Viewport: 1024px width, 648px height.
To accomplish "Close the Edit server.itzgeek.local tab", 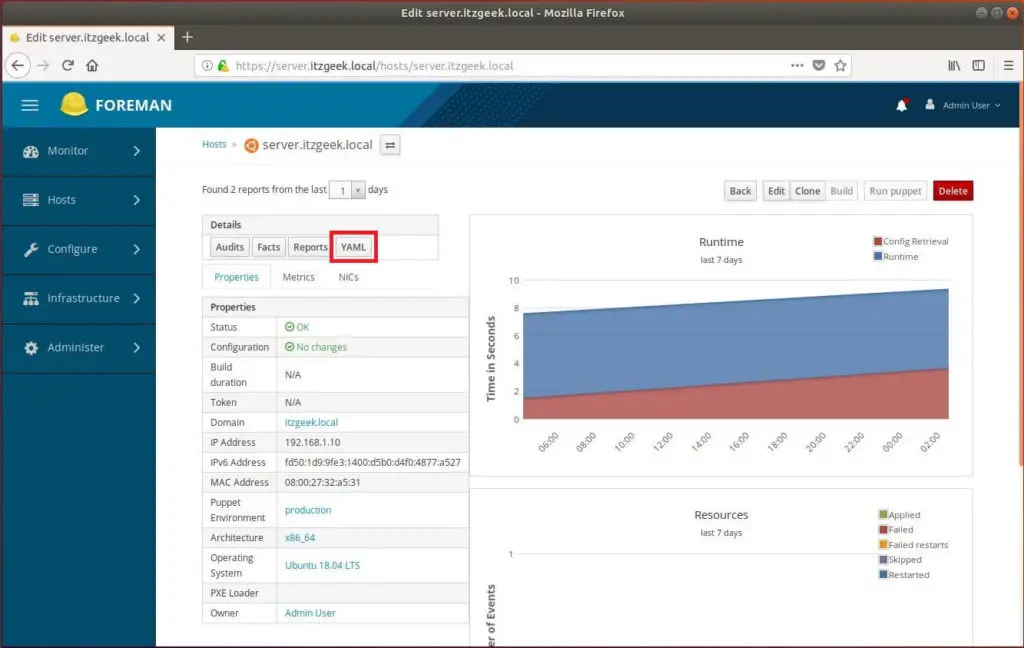I will 161,38.
